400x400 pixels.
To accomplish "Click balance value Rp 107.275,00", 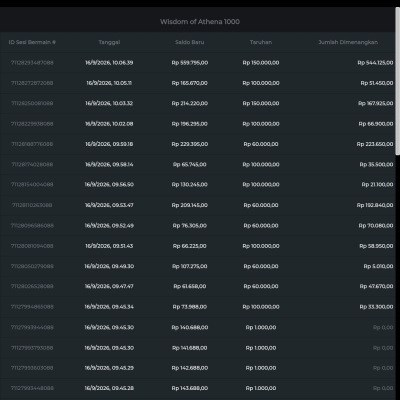I will (190, 266).
